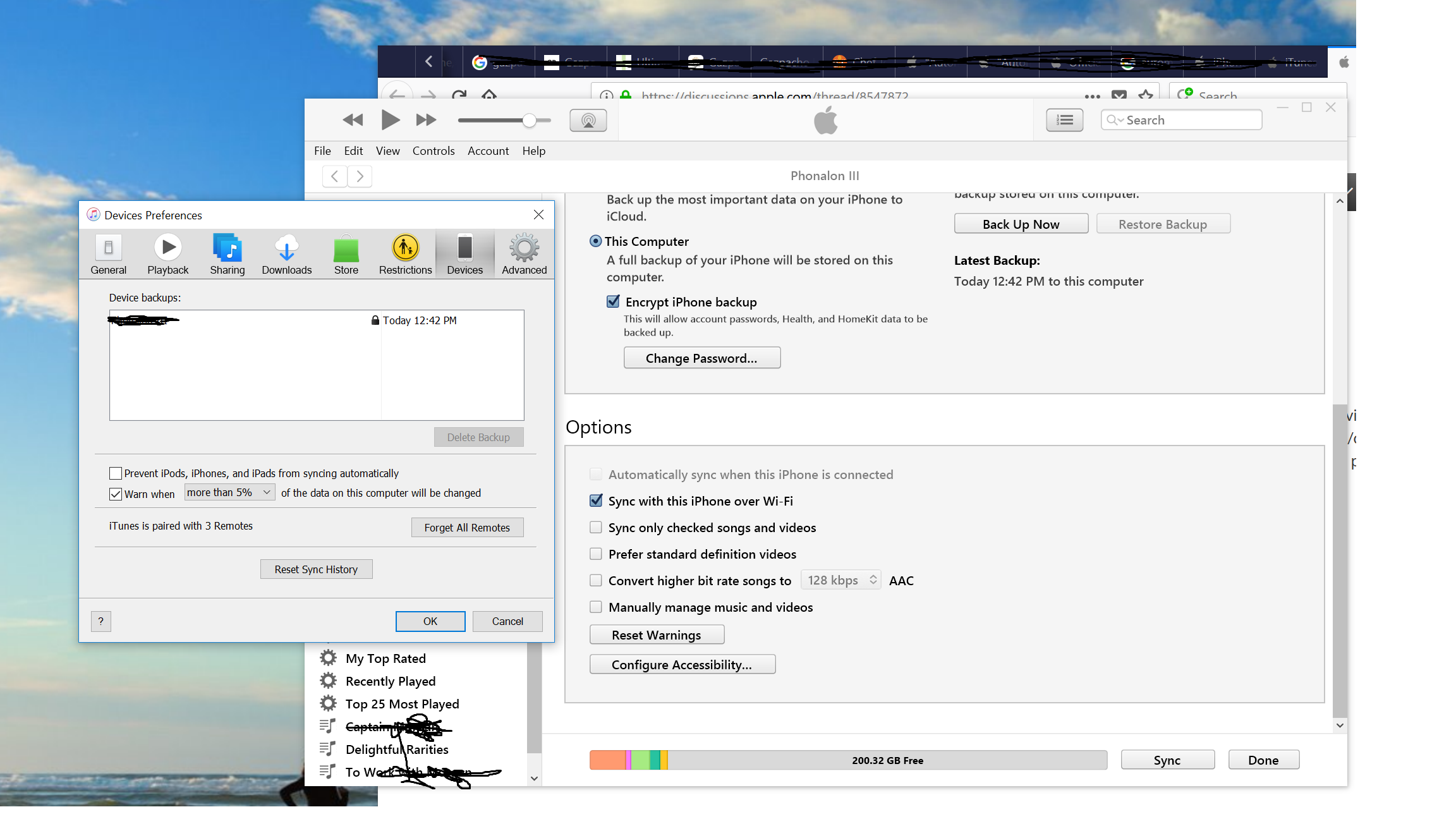Open the 128 kbps bitrate dropdown
The width and height of the screenshot is (1456, 819).
840,579
